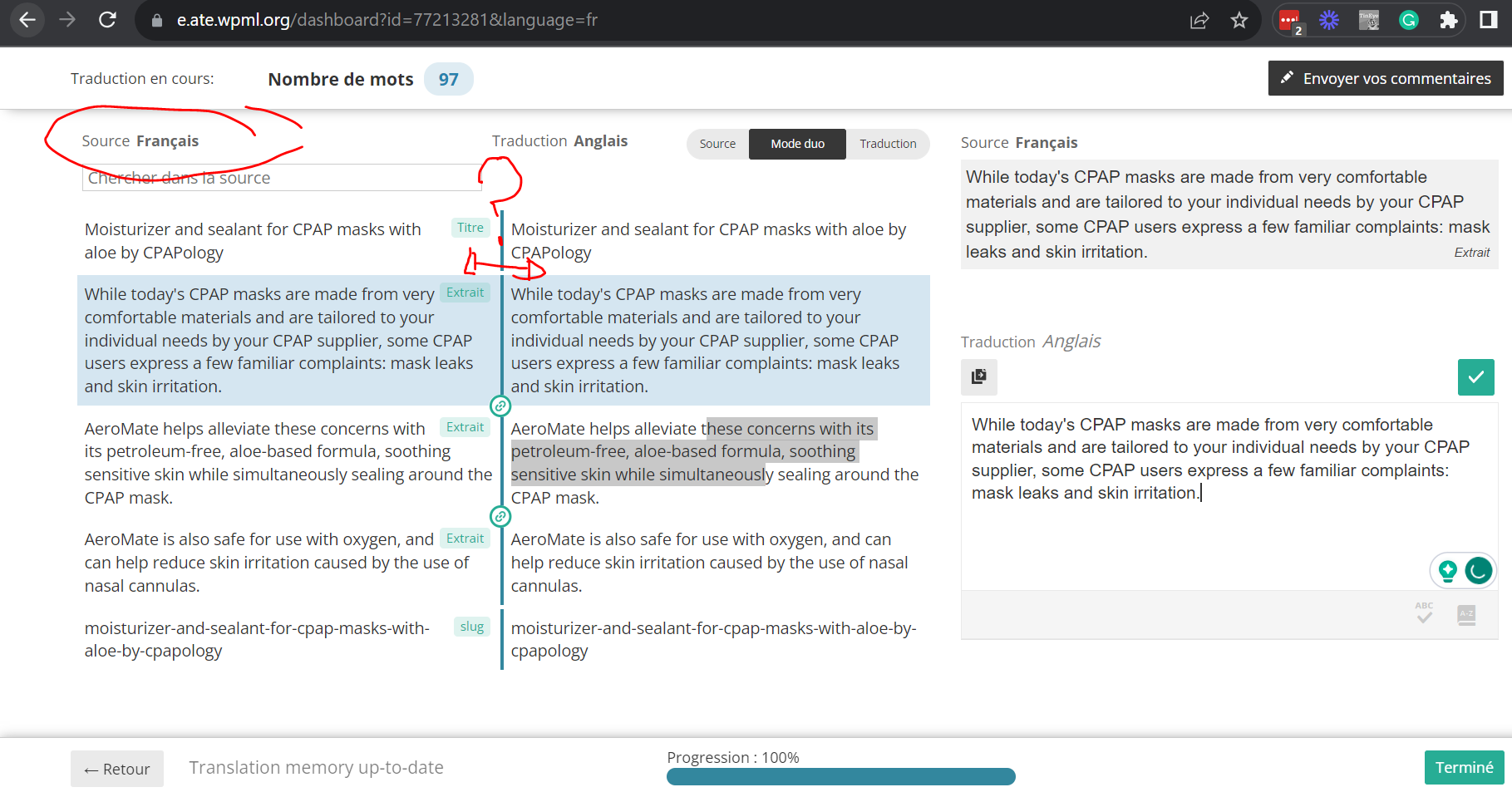Open the Grammarly extension icon
This screenshot has width=1512, height=792.
[1409, 20]
